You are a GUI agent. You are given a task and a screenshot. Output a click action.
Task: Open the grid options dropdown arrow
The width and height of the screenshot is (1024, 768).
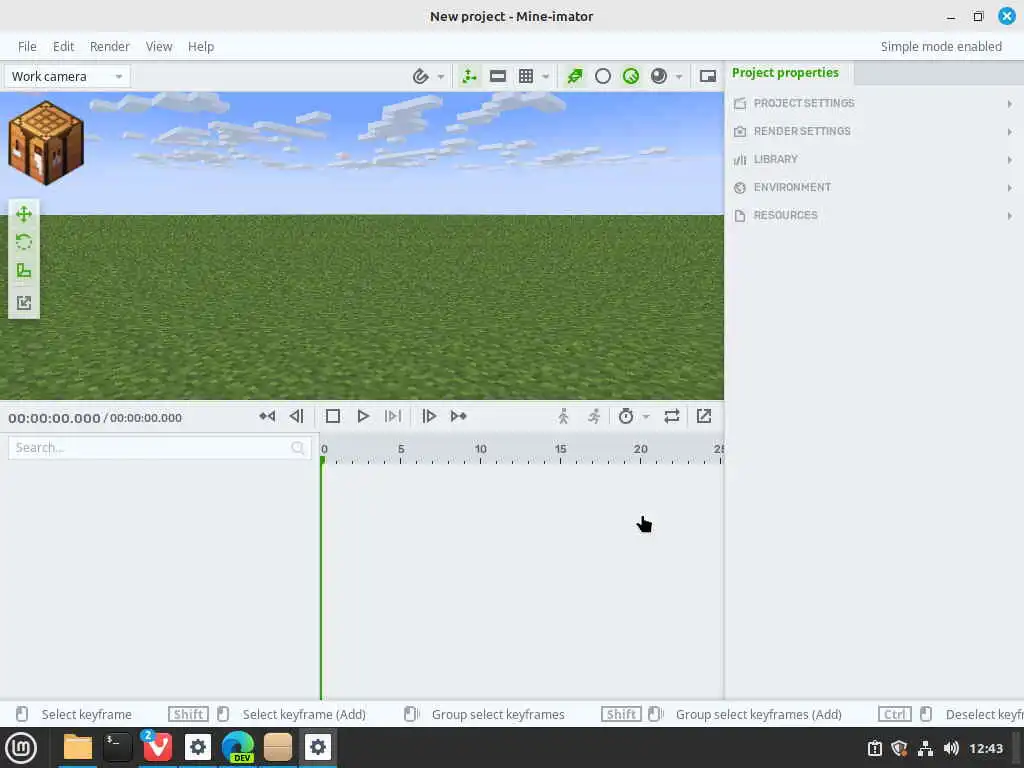pos(545,76)
